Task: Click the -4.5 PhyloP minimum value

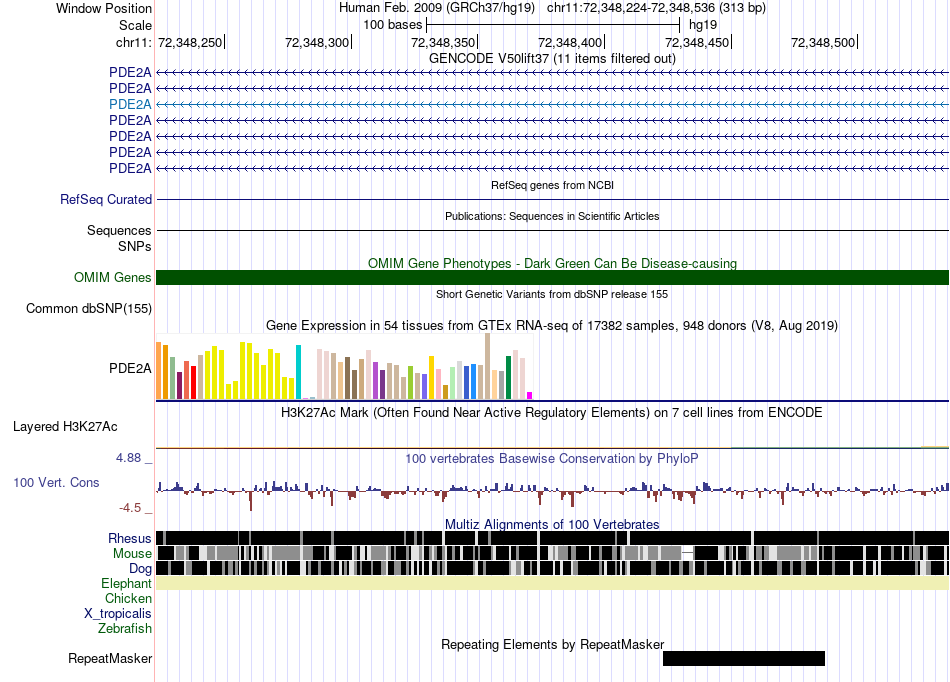Action: click(130, 508)
